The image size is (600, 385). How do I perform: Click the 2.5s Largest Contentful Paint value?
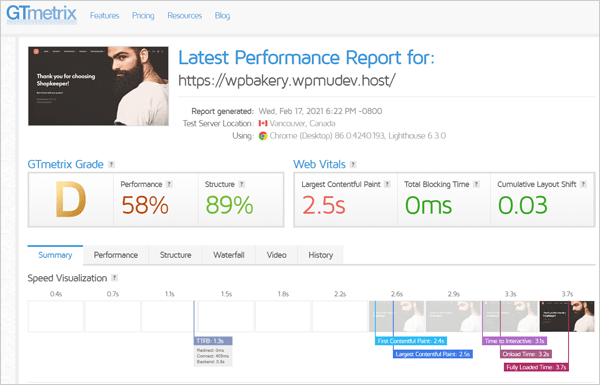[x=324, y=205]
